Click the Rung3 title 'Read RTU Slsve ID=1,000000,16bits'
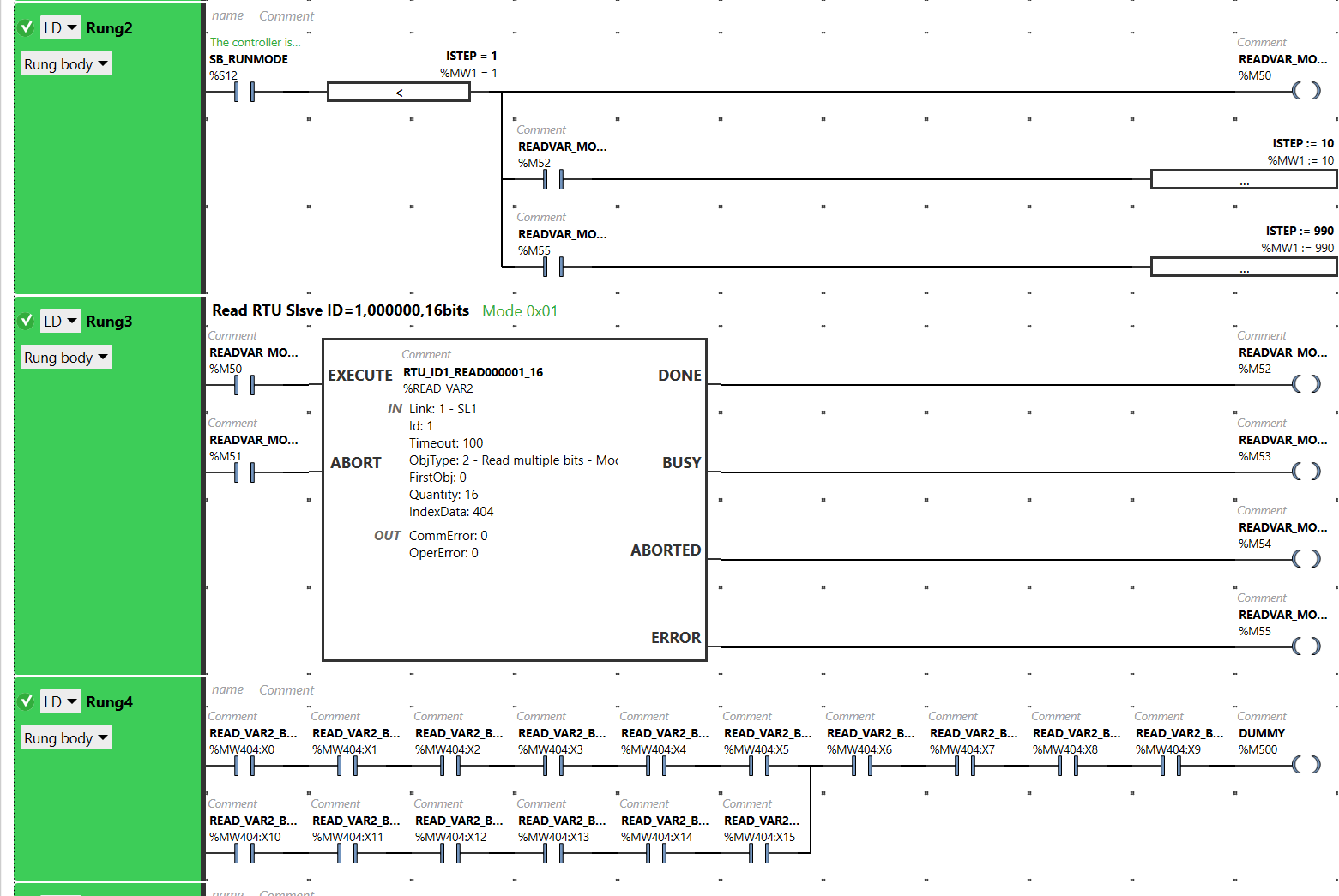This screenshot has height=896, width=1339. pyautogui.click(x=341, y=310)
